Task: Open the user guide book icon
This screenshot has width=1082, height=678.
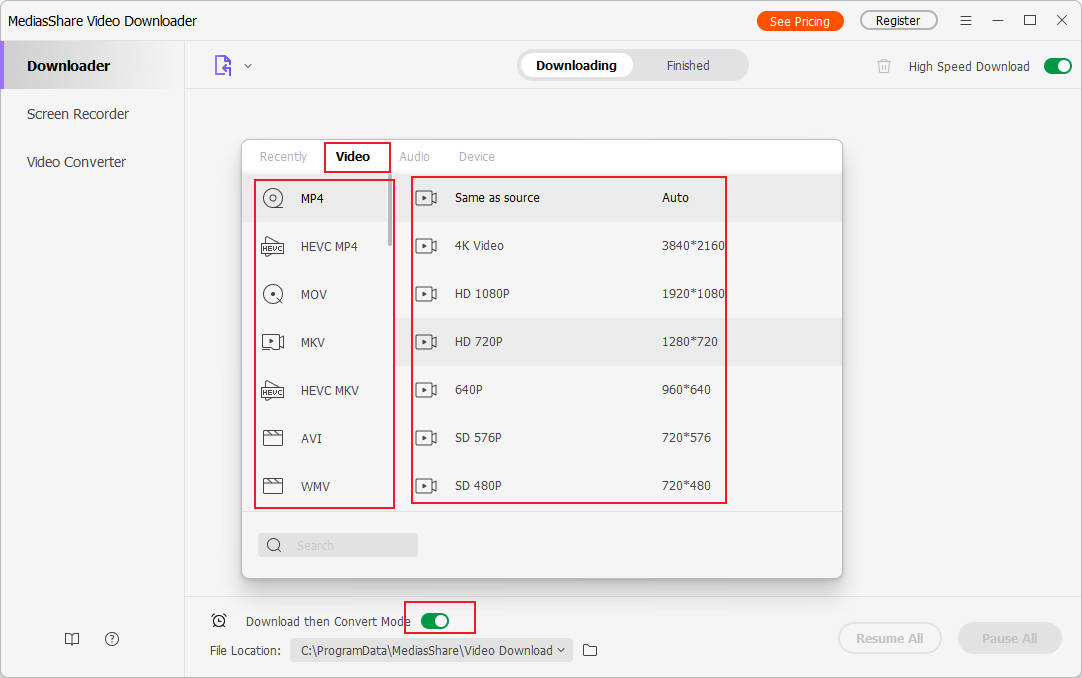Action: click(x=72, y=639)
